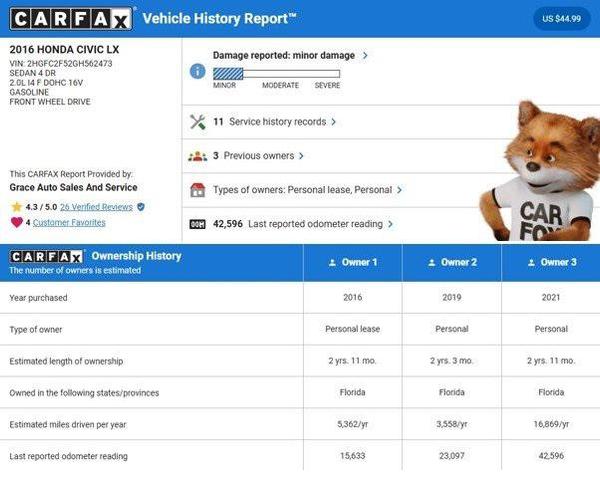This screenshot has height=480, width=600.
Task: Click the verified checkmark badge icon
Action: tap(141, 207)
